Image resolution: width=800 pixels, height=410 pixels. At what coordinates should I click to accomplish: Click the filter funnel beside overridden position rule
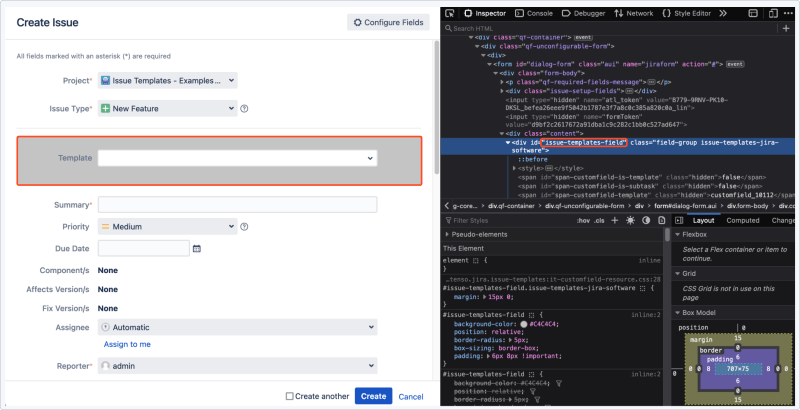(x=533, y=391)
